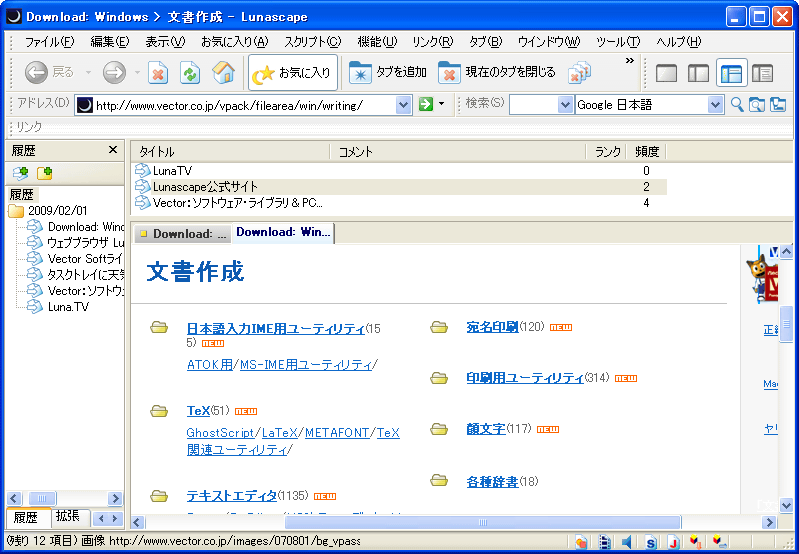Click the search-in-new-tab folder magnifier icon

757,104
